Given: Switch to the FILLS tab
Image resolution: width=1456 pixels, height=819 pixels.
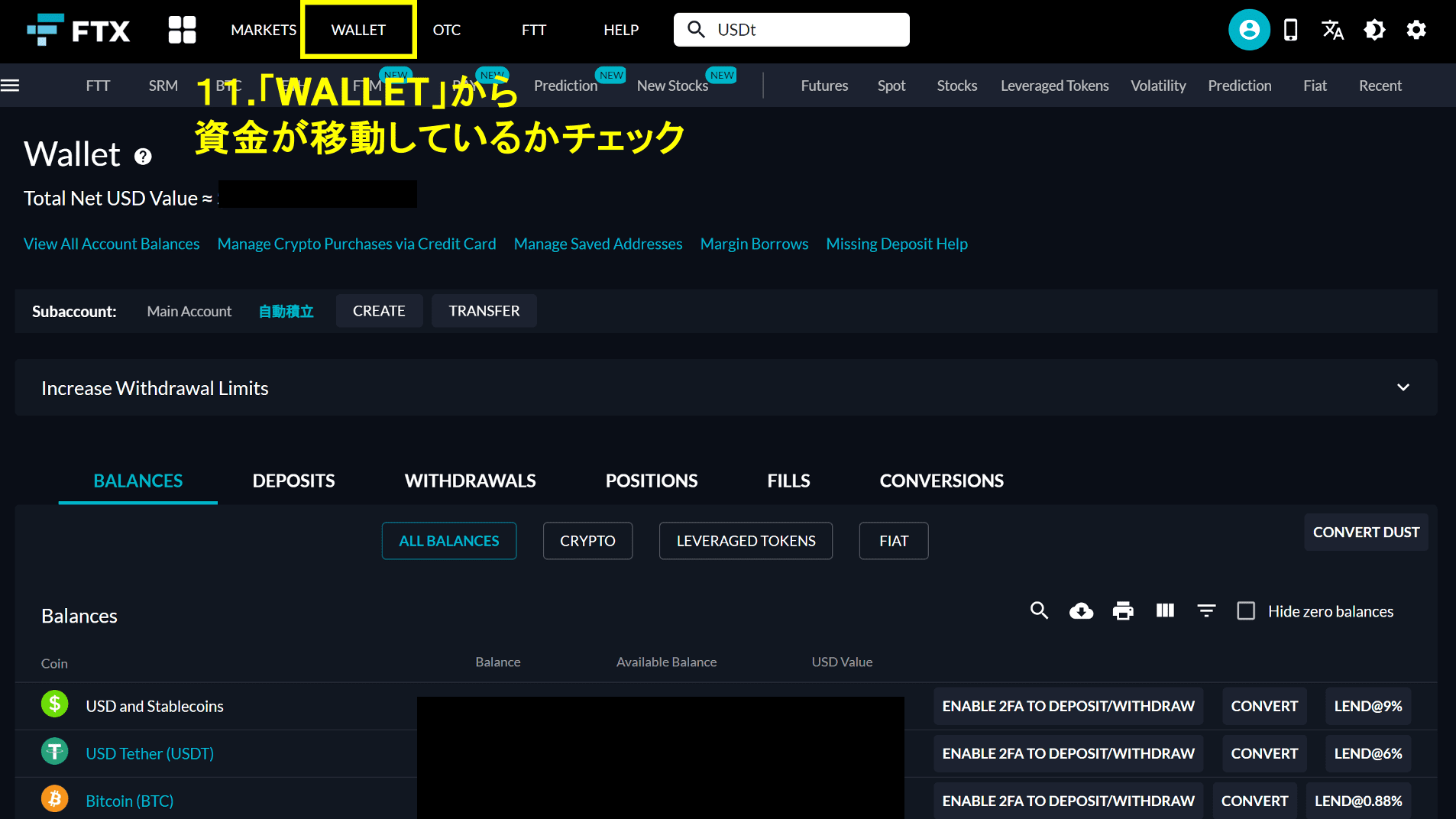Looking at the screenshot, I should point(788,481).
